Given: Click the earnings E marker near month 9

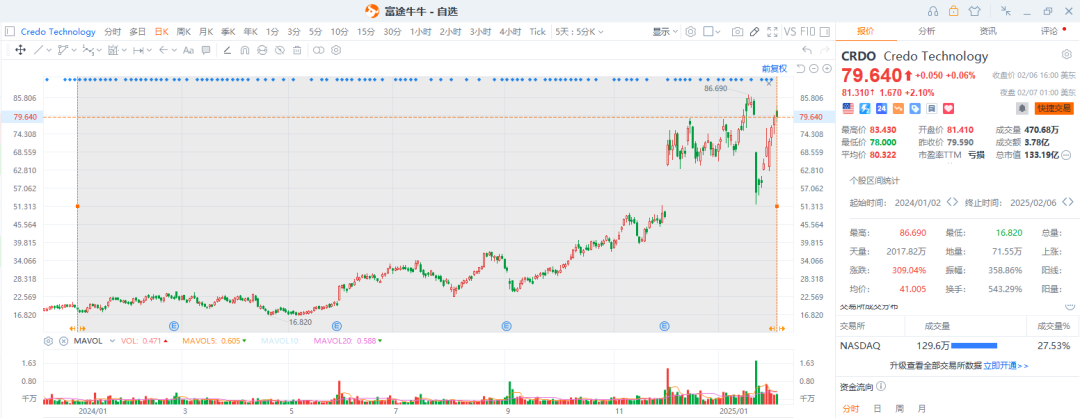Looking at the screenshot, I should click(x=506, y=325).
